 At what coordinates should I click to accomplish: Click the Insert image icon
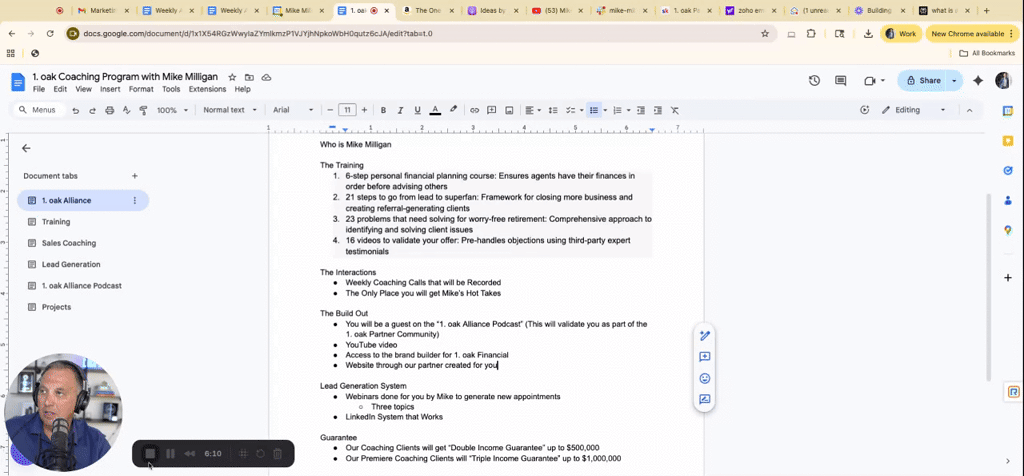[509, 110]
